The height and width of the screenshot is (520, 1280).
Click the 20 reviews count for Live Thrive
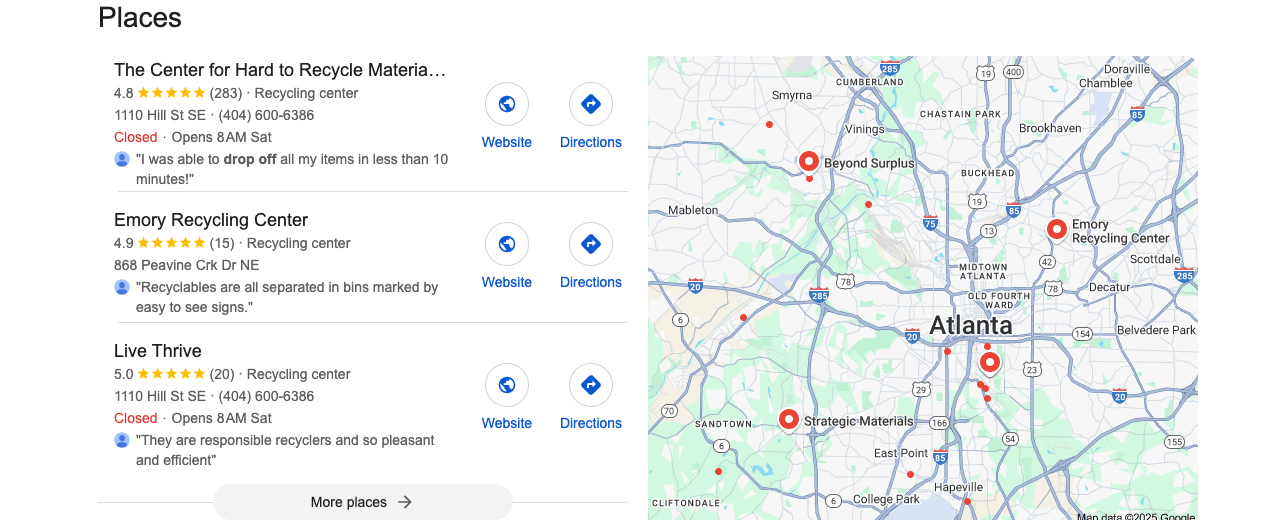222,374
